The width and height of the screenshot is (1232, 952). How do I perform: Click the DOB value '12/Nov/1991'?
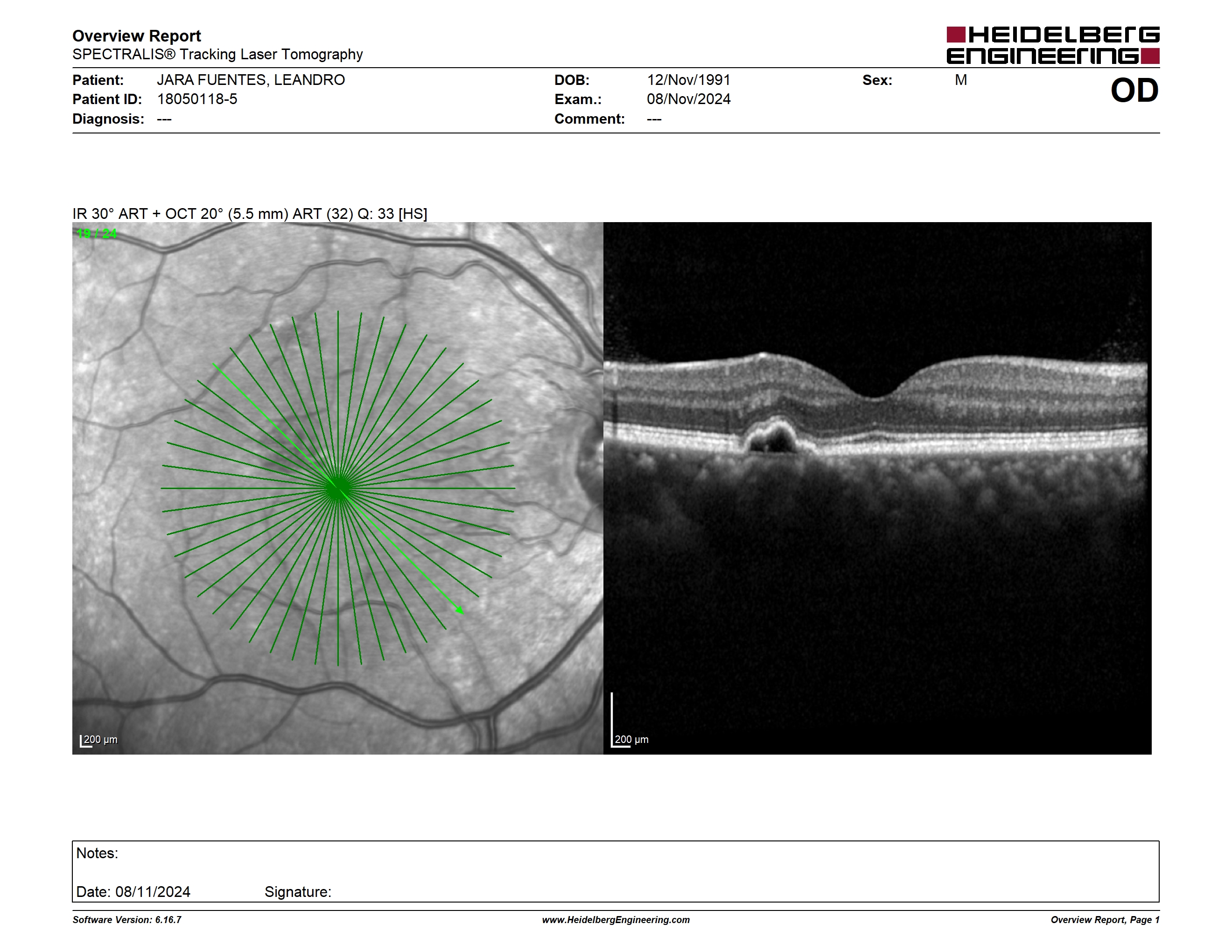(x=688, y=80)
